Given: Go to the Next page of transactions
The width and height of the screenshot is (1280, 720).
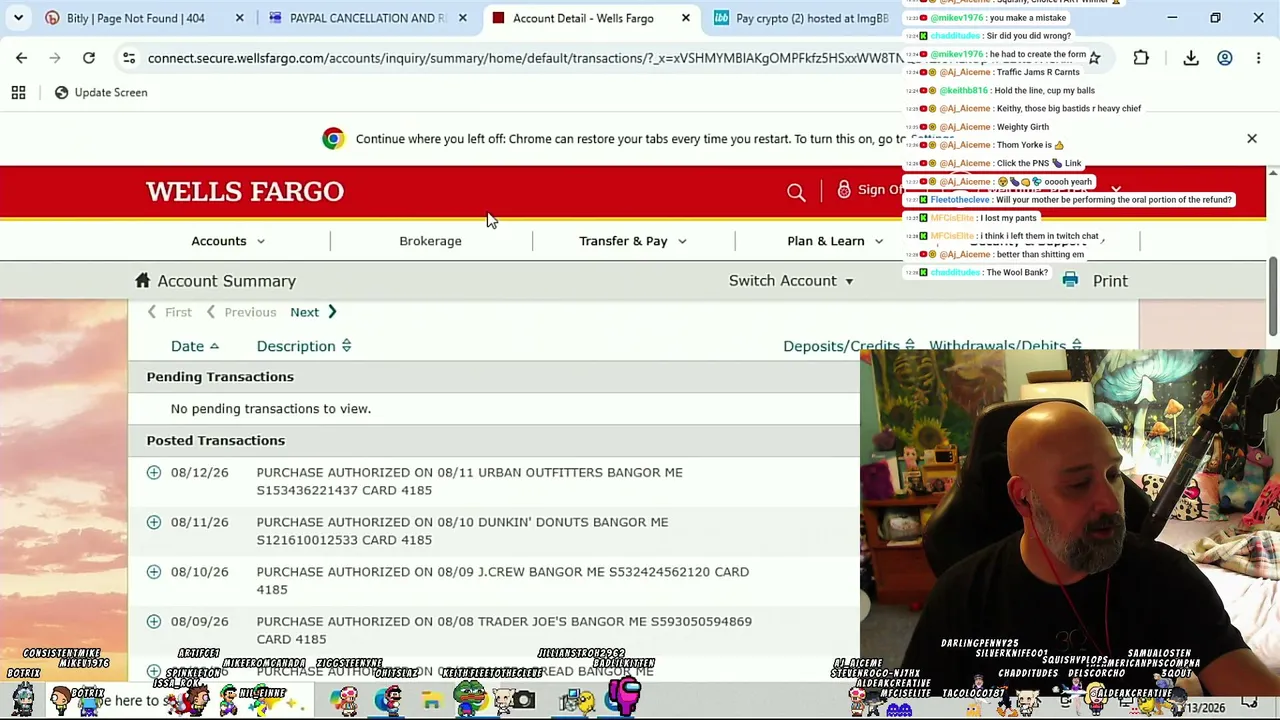Looking at the screenshot, I should coord(313,312).
